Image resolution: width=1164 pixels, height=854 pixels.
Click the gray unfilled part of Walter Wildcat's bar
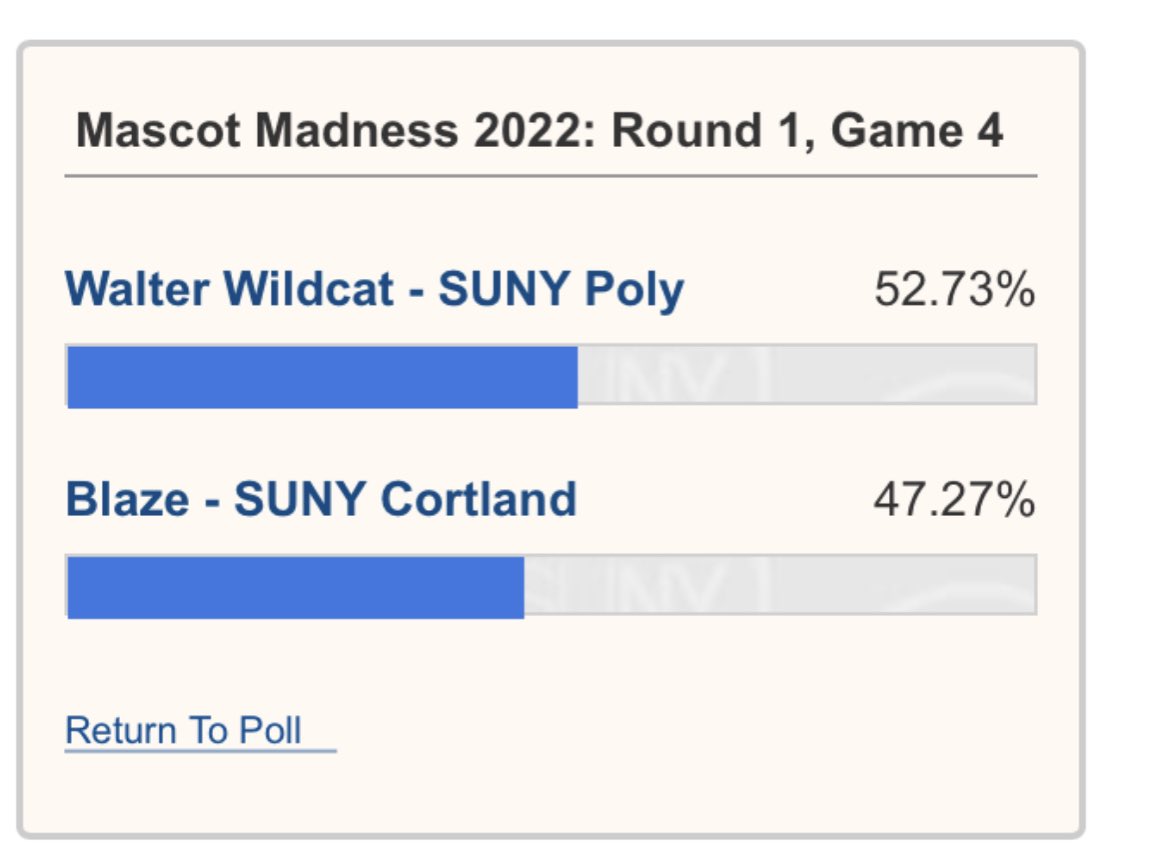coord(807,375)
